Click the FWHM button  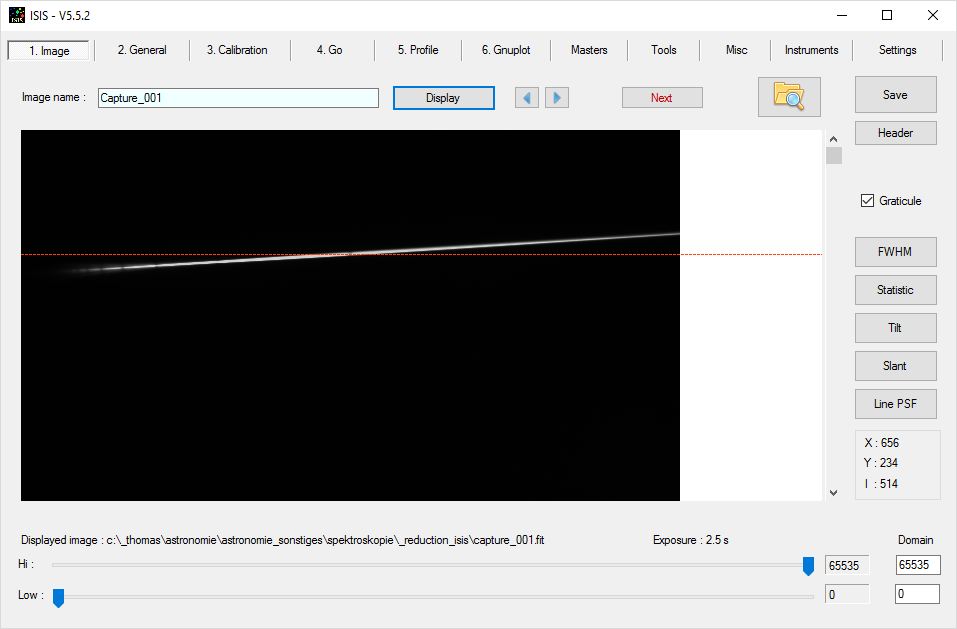tap(895, 251)
